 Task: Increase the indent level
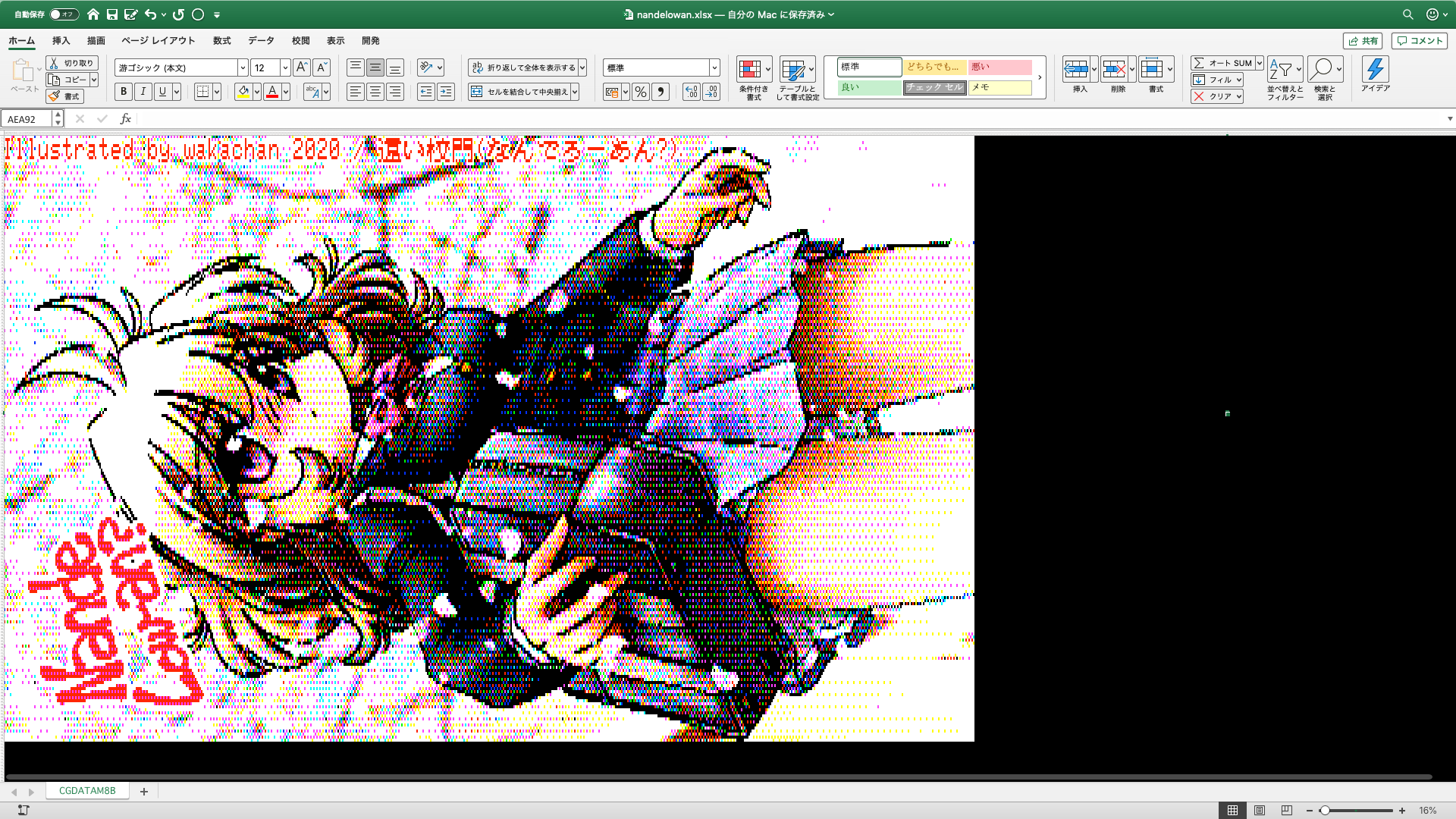click(x=446, y=92)
